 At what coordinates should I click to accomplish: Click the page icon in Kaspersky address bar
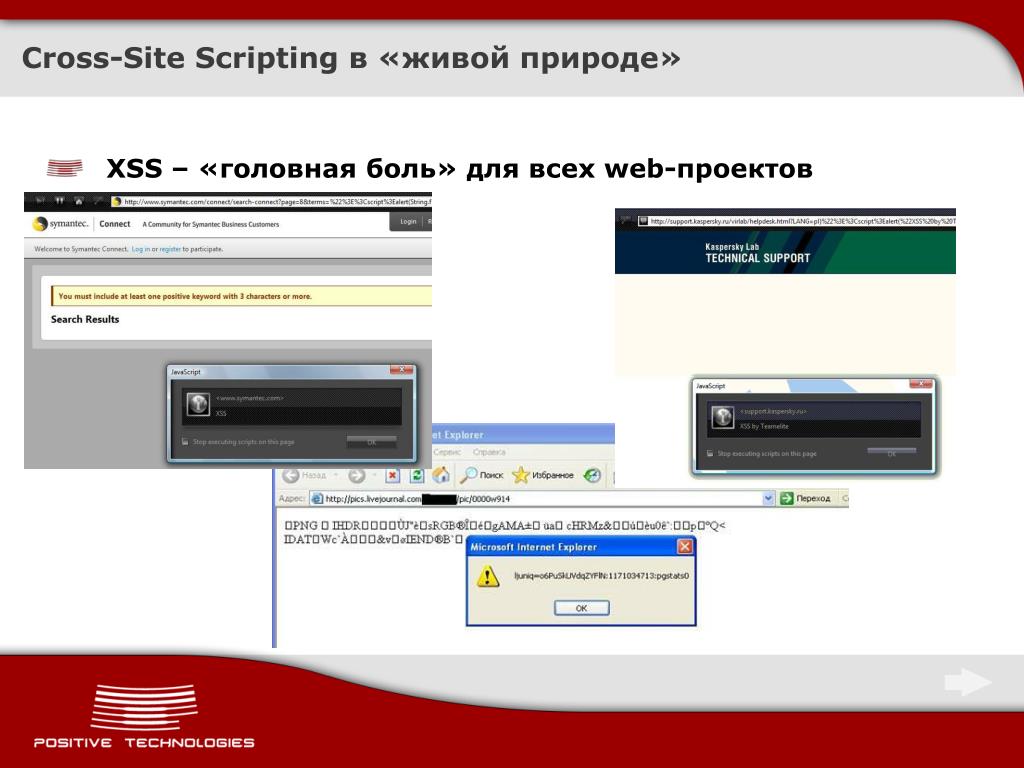[643, 221]
